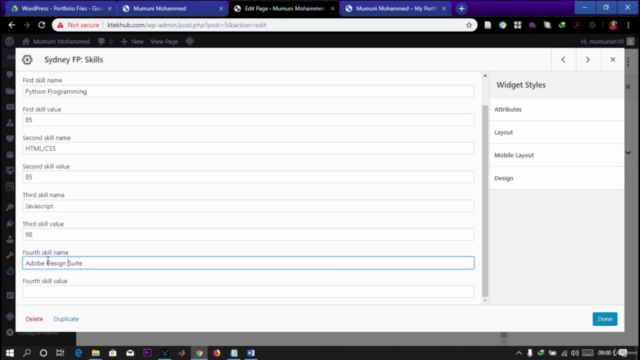The image size is (640, 360).
Task: Open the widget settings gear icon
Action: (x=27, y=60)
